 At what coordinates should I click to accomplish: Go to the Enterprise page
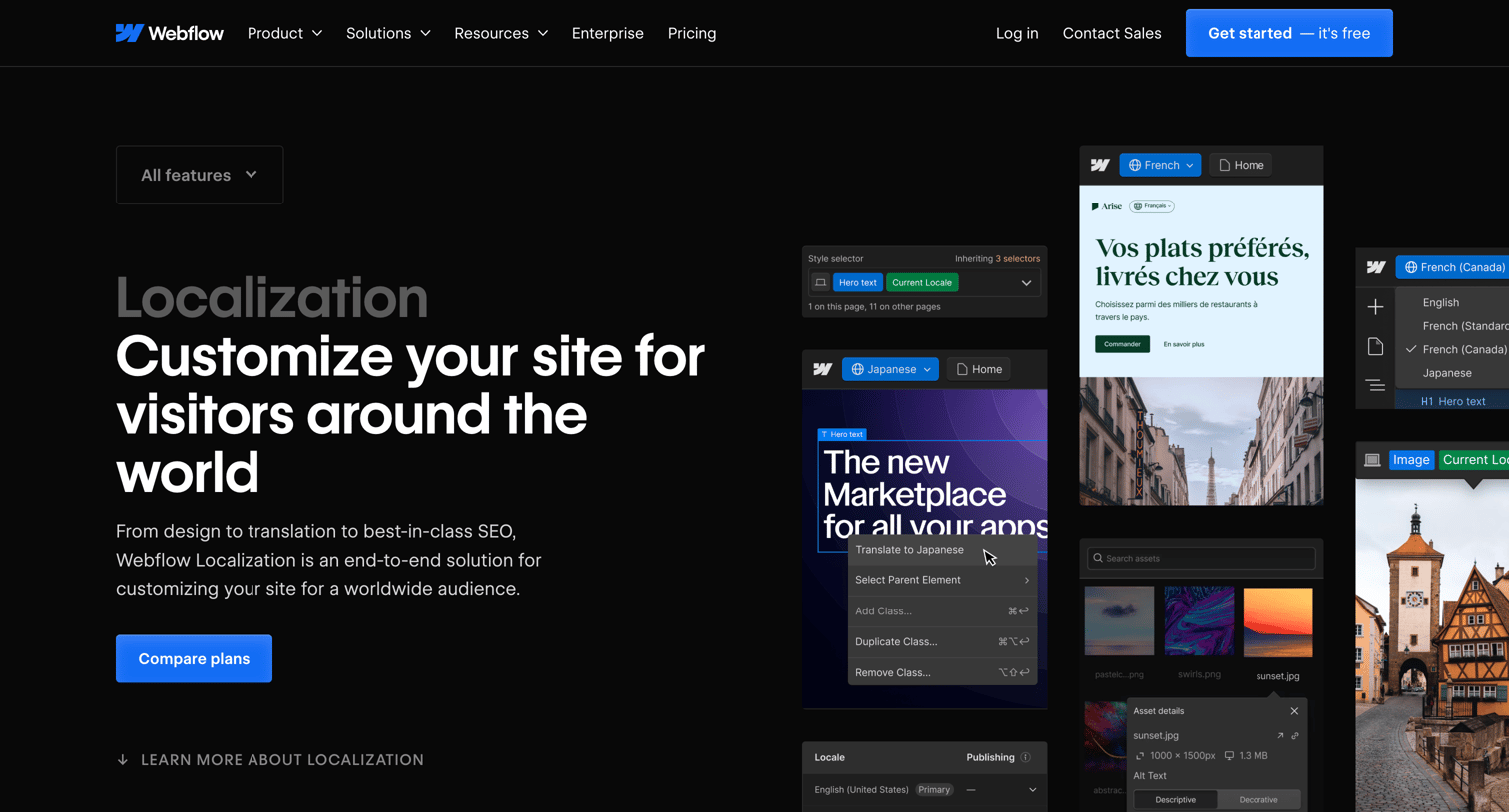pos(607,33)
